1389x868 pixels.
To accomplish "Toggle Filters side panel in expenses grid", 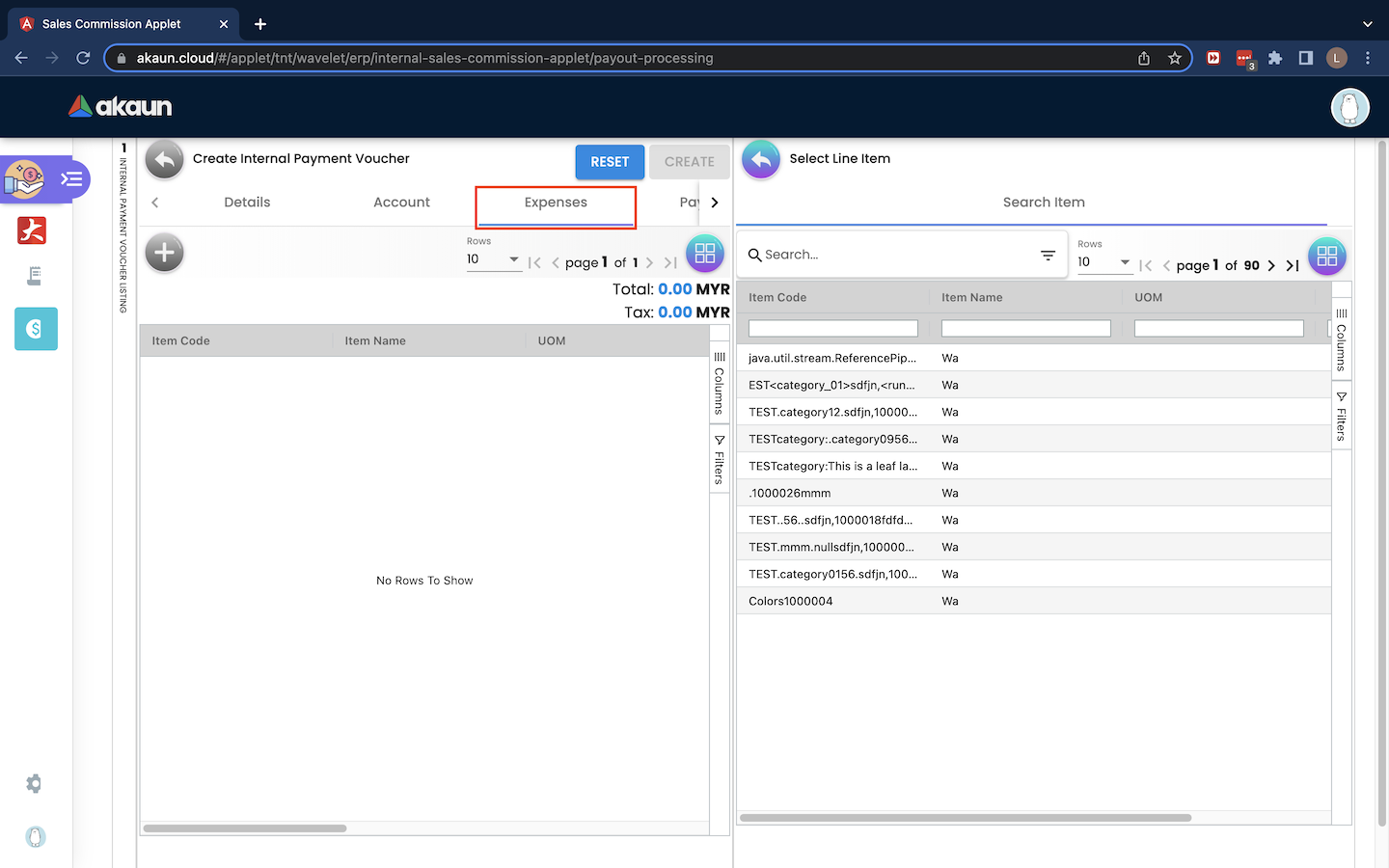I will [x=720, y=460].
